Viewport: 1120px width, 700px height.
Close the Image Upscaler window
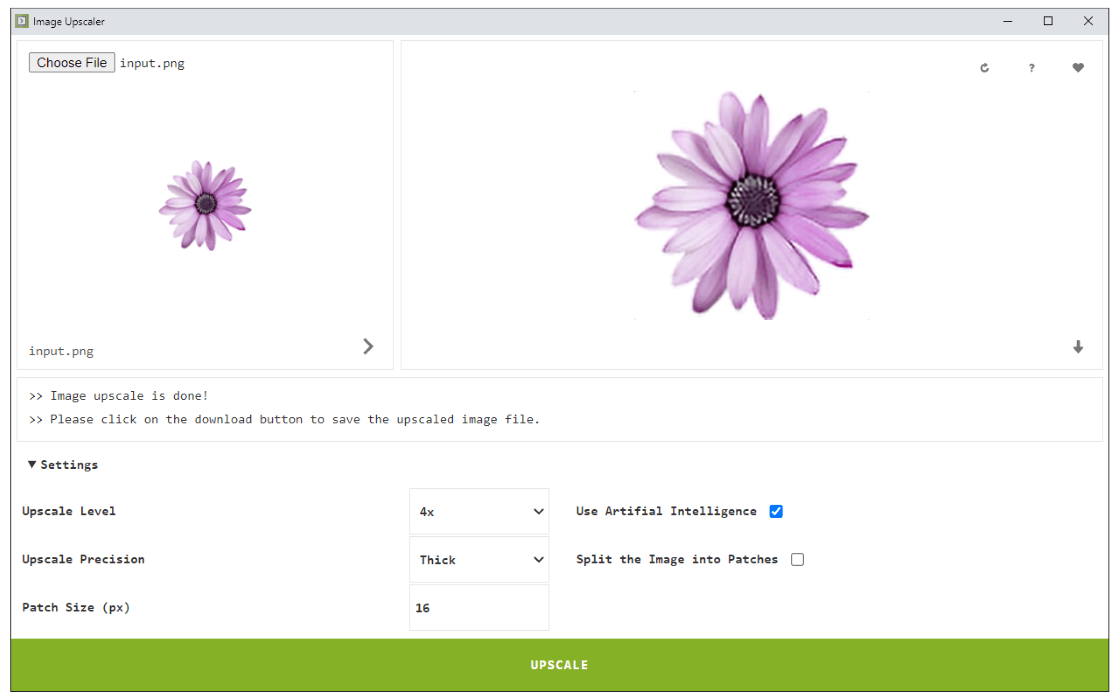tap(1088, 21)
